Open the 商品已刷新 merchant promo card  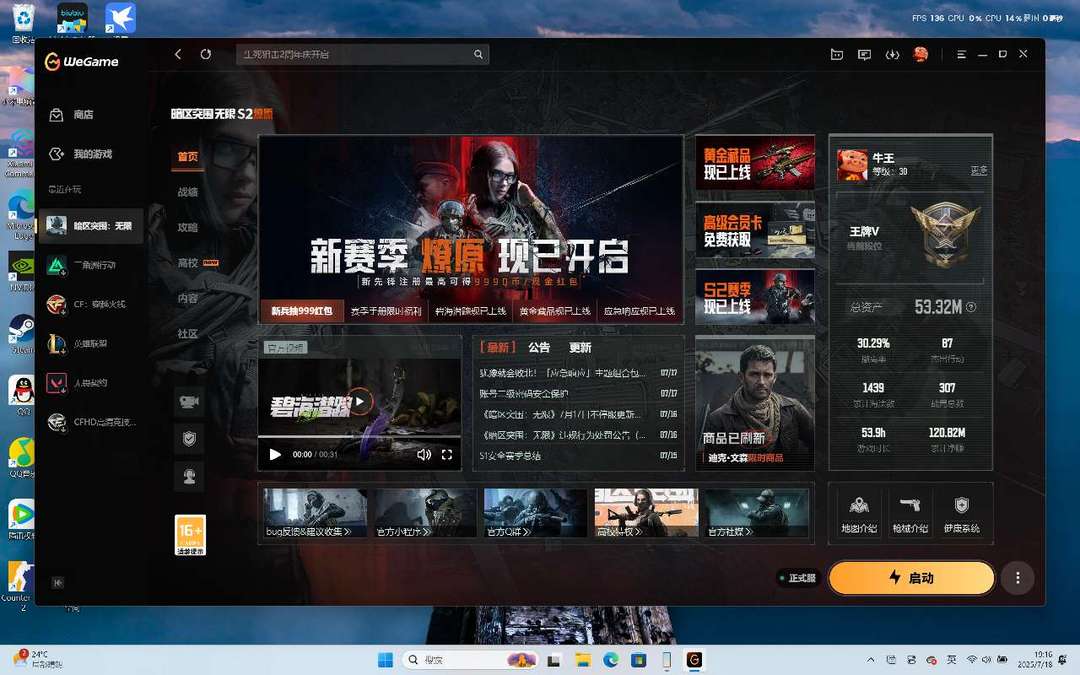point(755,404)
